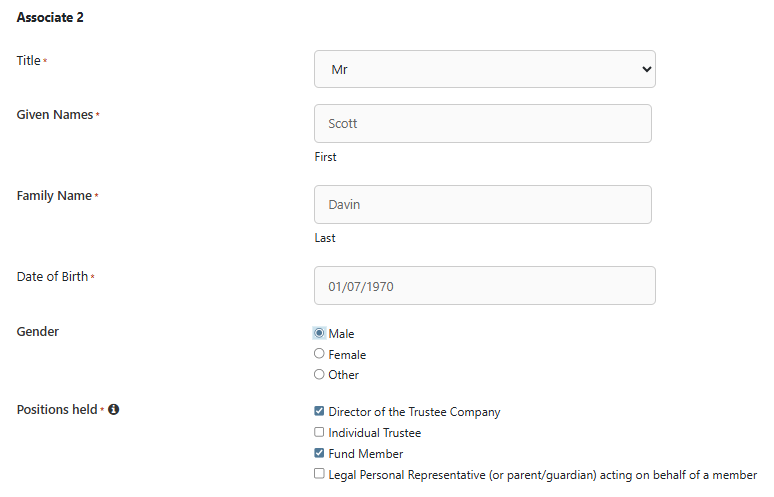Screen dimensions: 774x497
Task: Check the Legal Personal Representative checkbox
Action: pos(319,475)
